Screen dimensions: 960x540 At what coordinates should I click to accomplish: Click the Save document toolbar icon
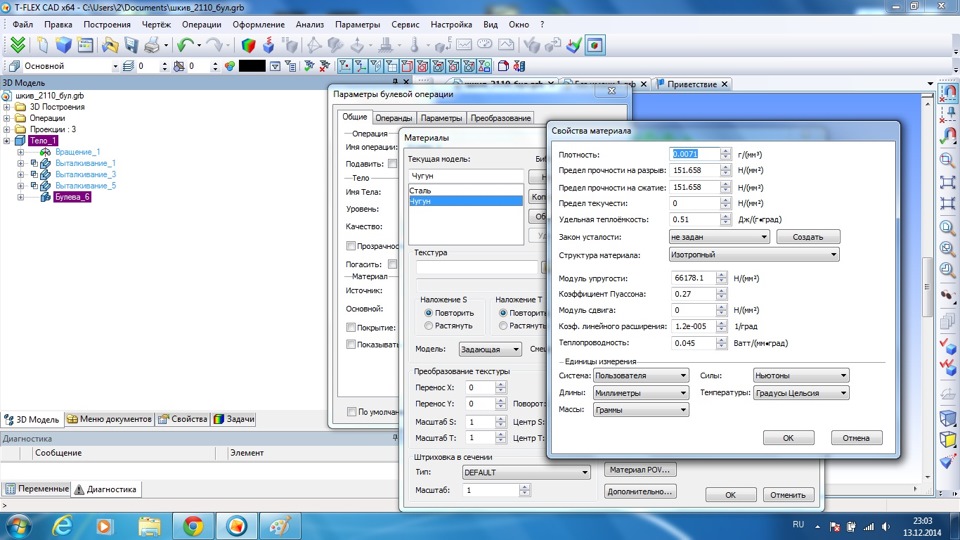tap(131, 45)
